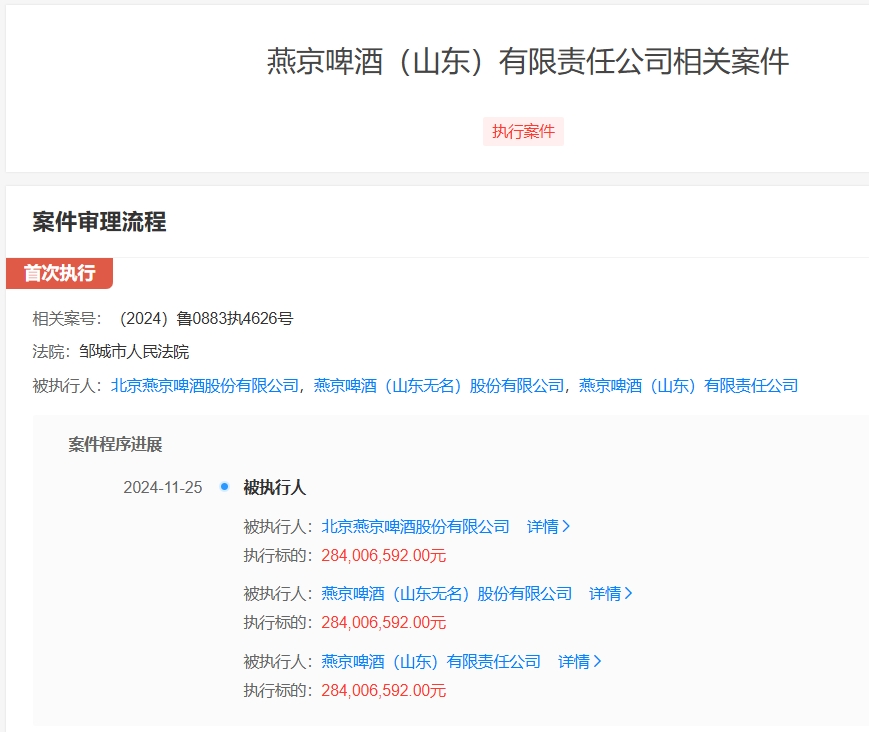Click the 284,006,592.00元 amount for 燕京啤酒（山东）有限责任公司
The width and height of the screenshot is (869, 732).
pos(384,690)
